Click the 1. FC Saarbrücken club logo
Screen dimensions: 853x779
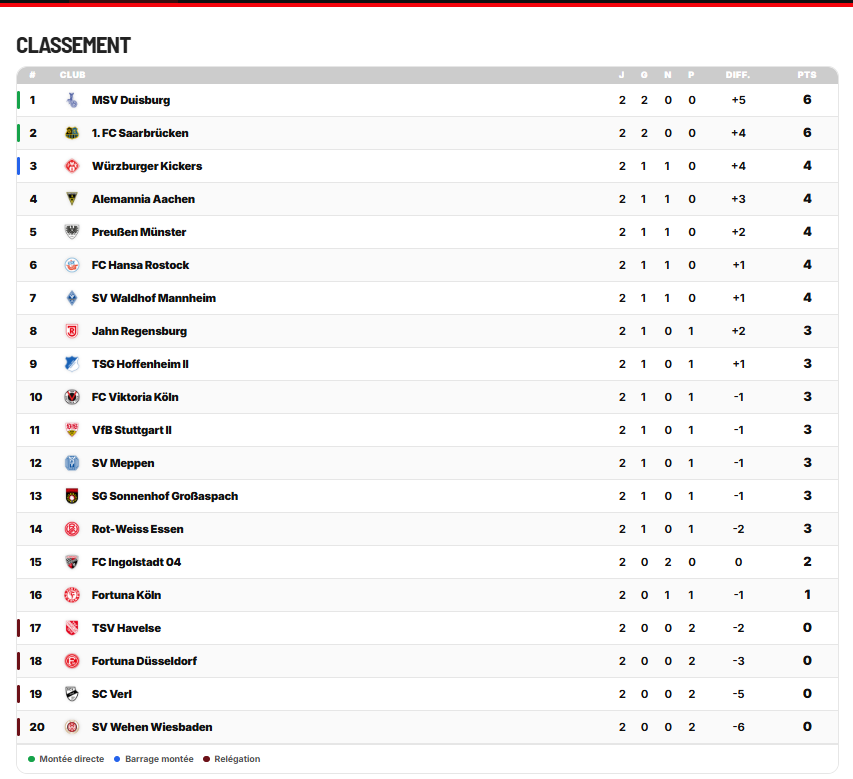[72, 133]
